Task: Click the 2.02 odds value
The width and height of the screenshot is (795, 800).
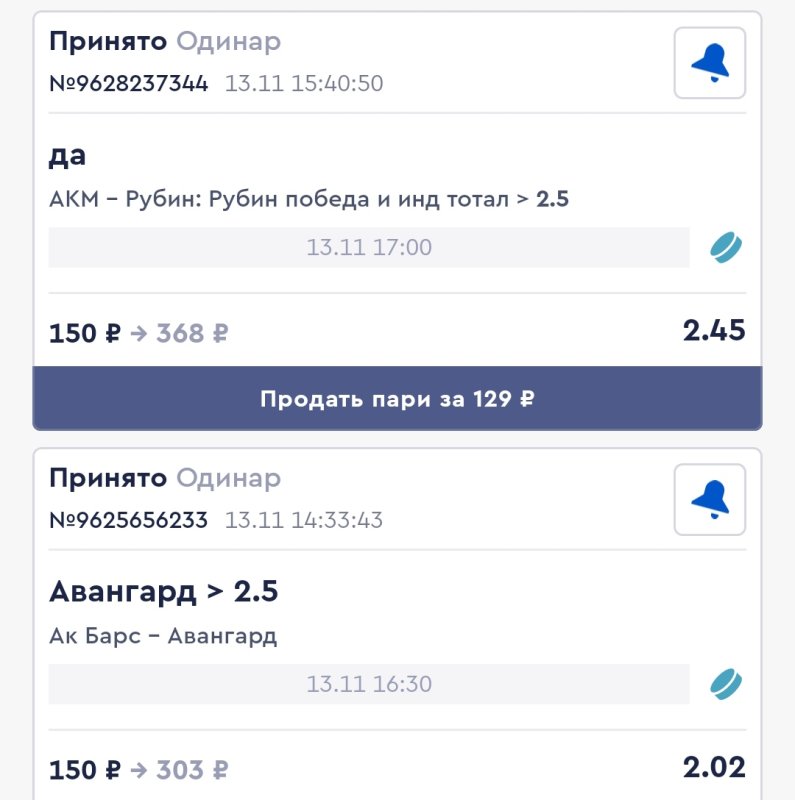Action: pos(714,768)
